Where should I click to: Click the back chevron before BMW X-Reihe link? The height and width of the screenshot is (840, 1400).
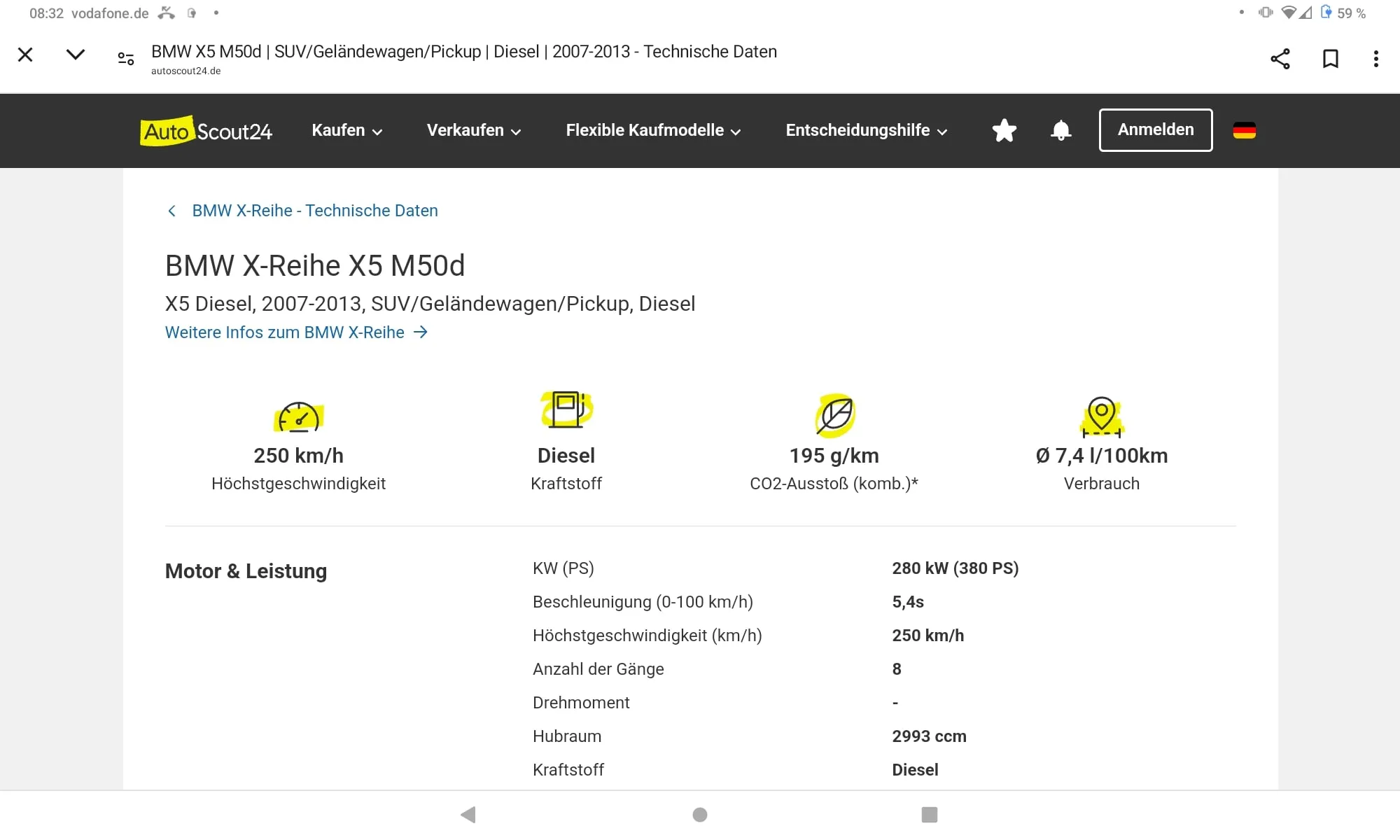pos(171,211)
